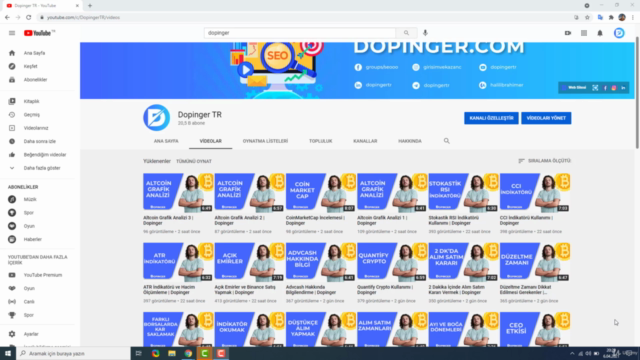This screenshot has height=360, width=640.
Task: Switch to Ana Sayfa channel tab
Action: tap(166, 141)
